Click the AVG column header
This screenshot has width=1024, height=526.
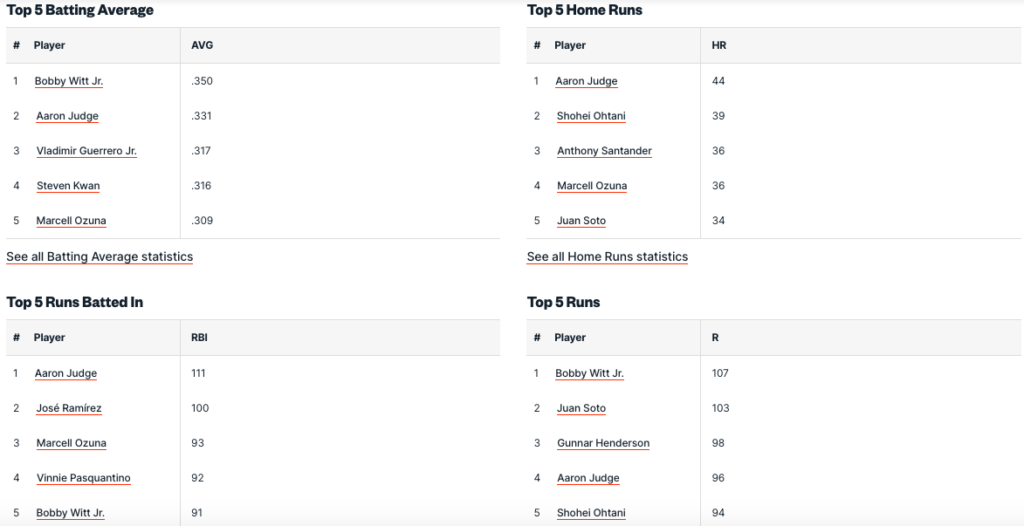[x=202, y=45]
